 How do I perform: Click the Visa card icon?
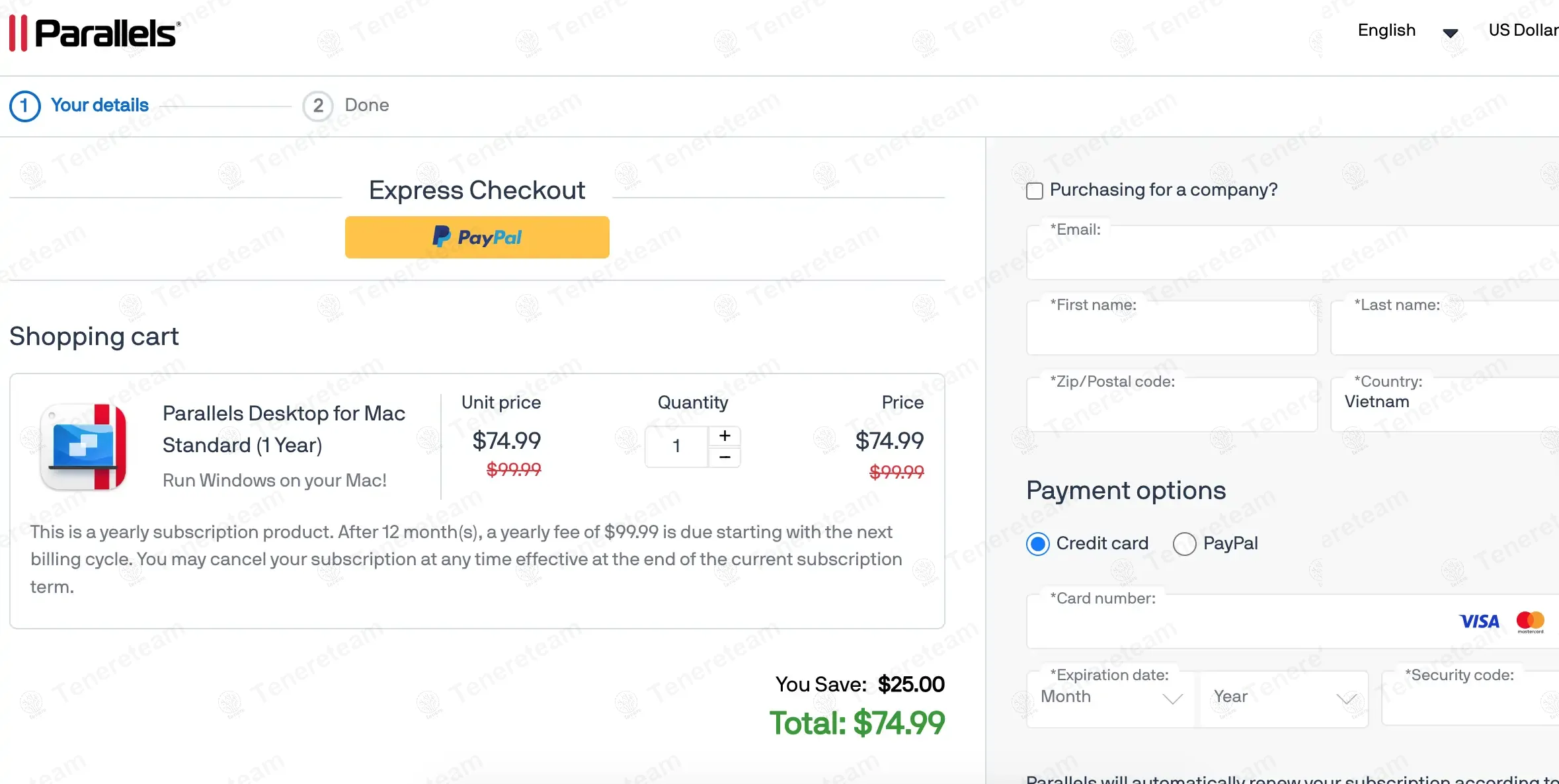pos(1479,621)
